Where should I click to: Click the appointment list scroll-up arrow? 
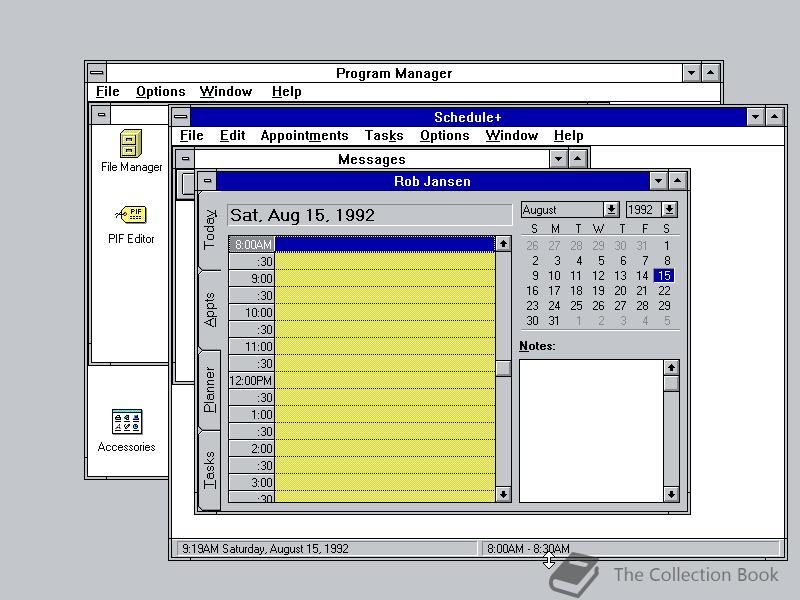(503, 244)
